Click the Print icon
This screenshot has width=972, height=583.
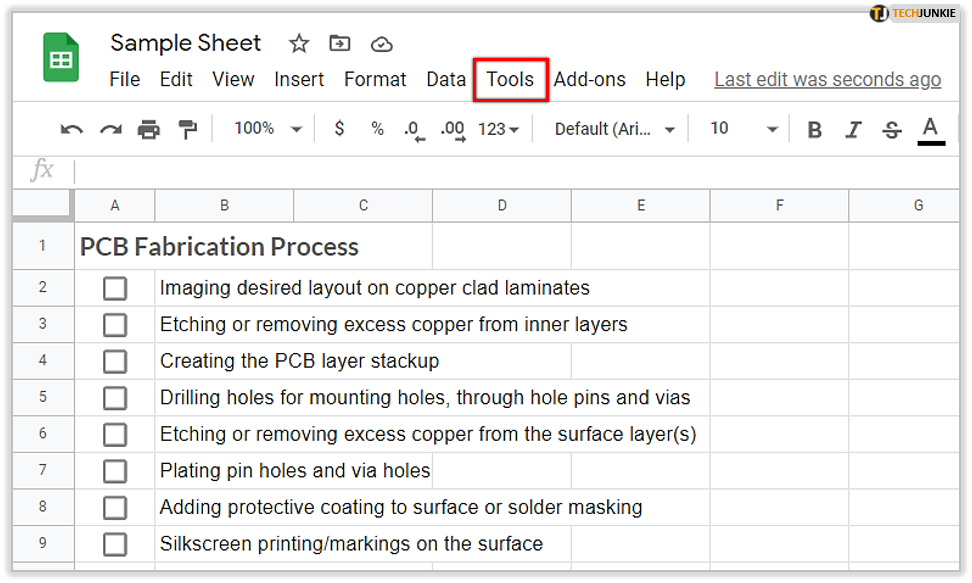(149, 129)
